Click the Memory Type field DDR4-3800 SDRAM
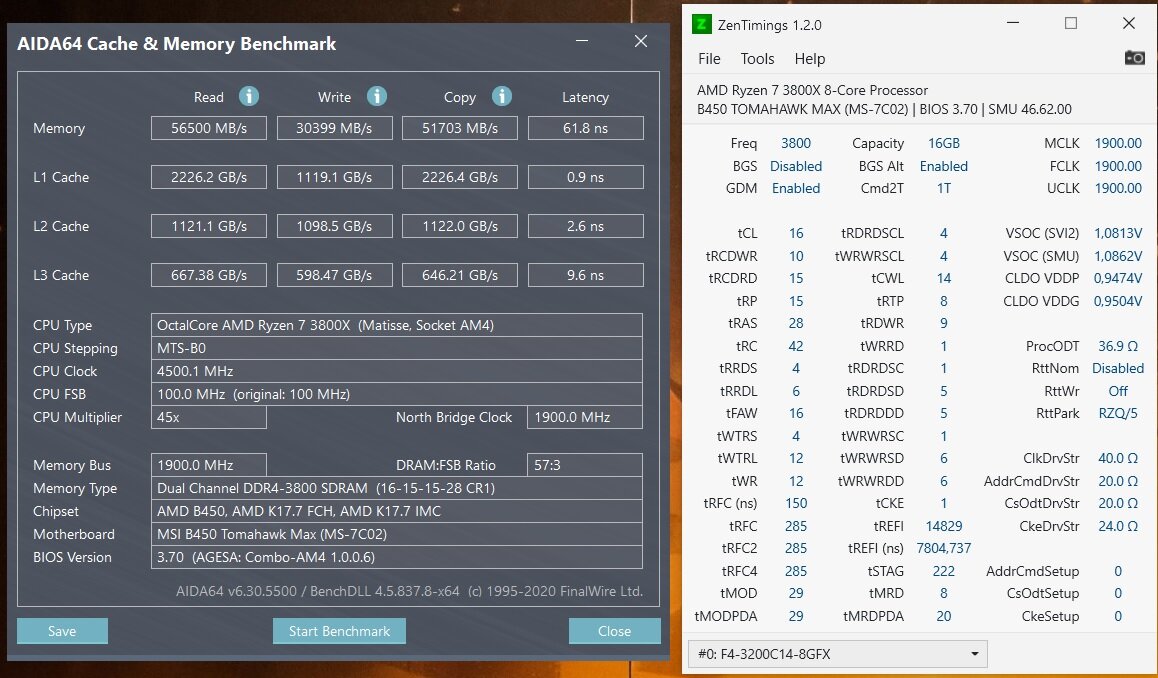 point(397,488)
